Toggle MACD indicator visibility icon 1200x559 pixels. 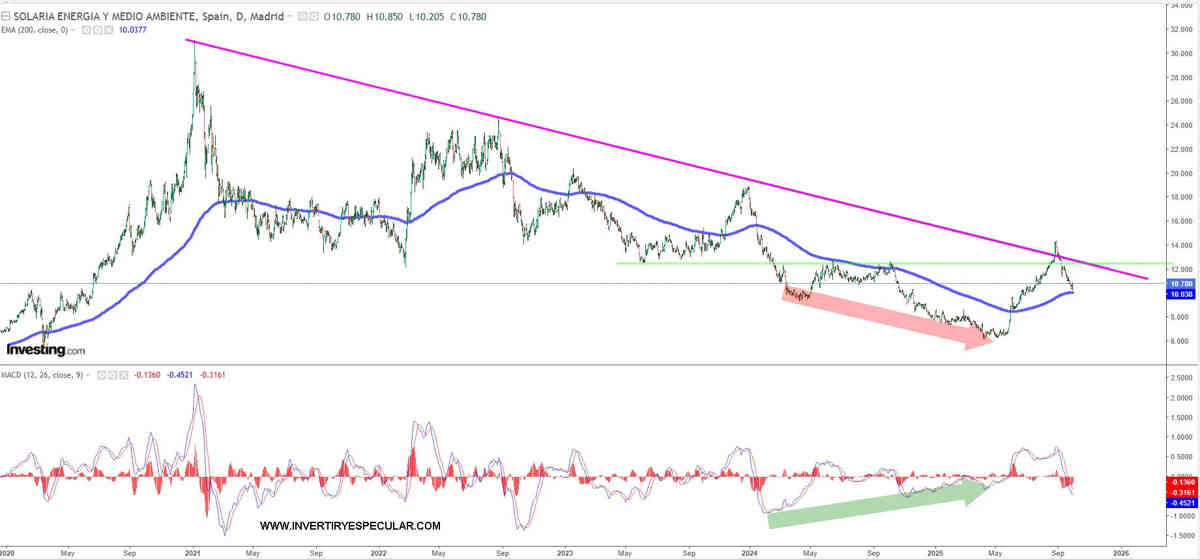pyautogui.click(x=99, y=374)
